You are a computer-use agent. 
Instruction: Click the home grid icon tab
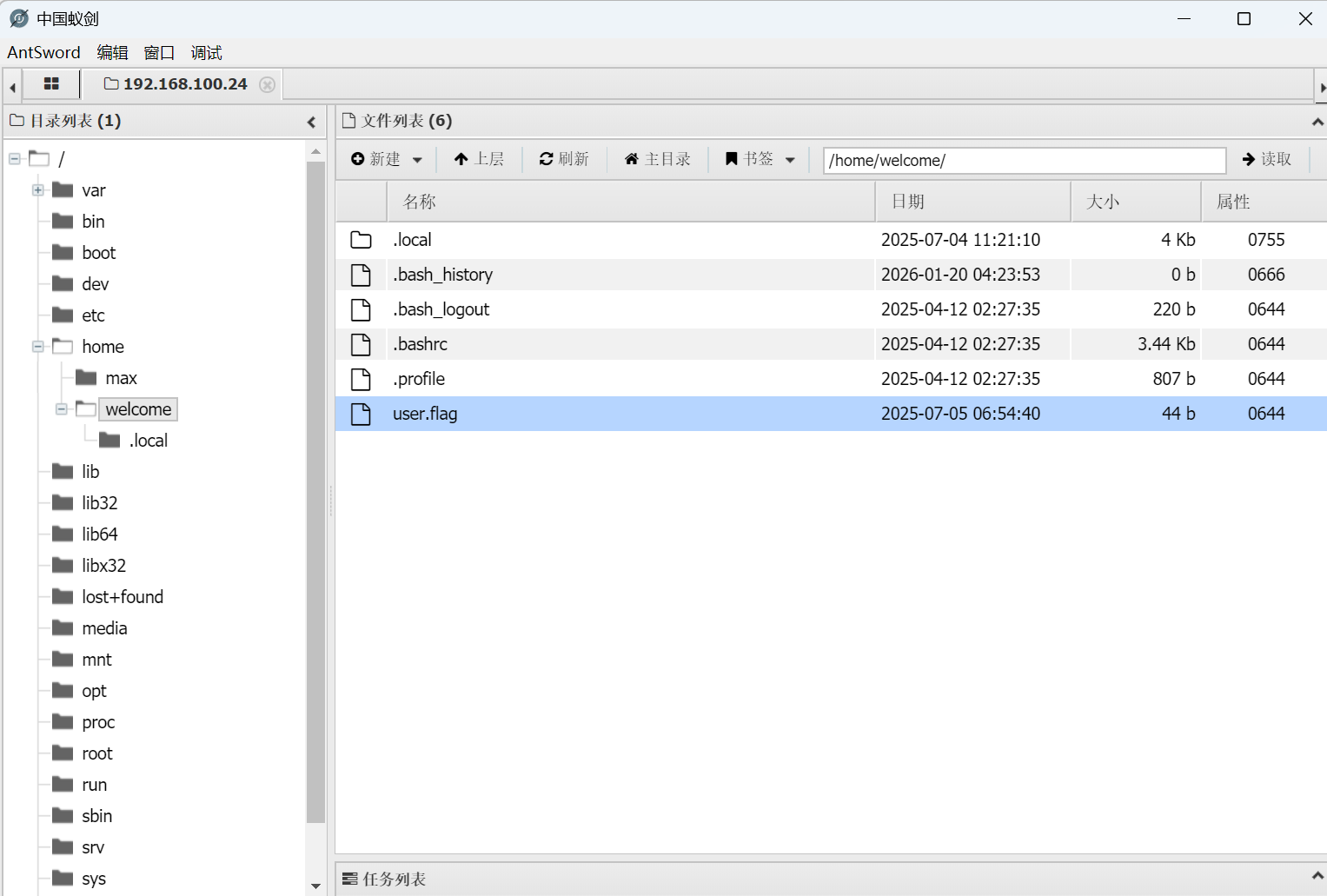point(51,84)
